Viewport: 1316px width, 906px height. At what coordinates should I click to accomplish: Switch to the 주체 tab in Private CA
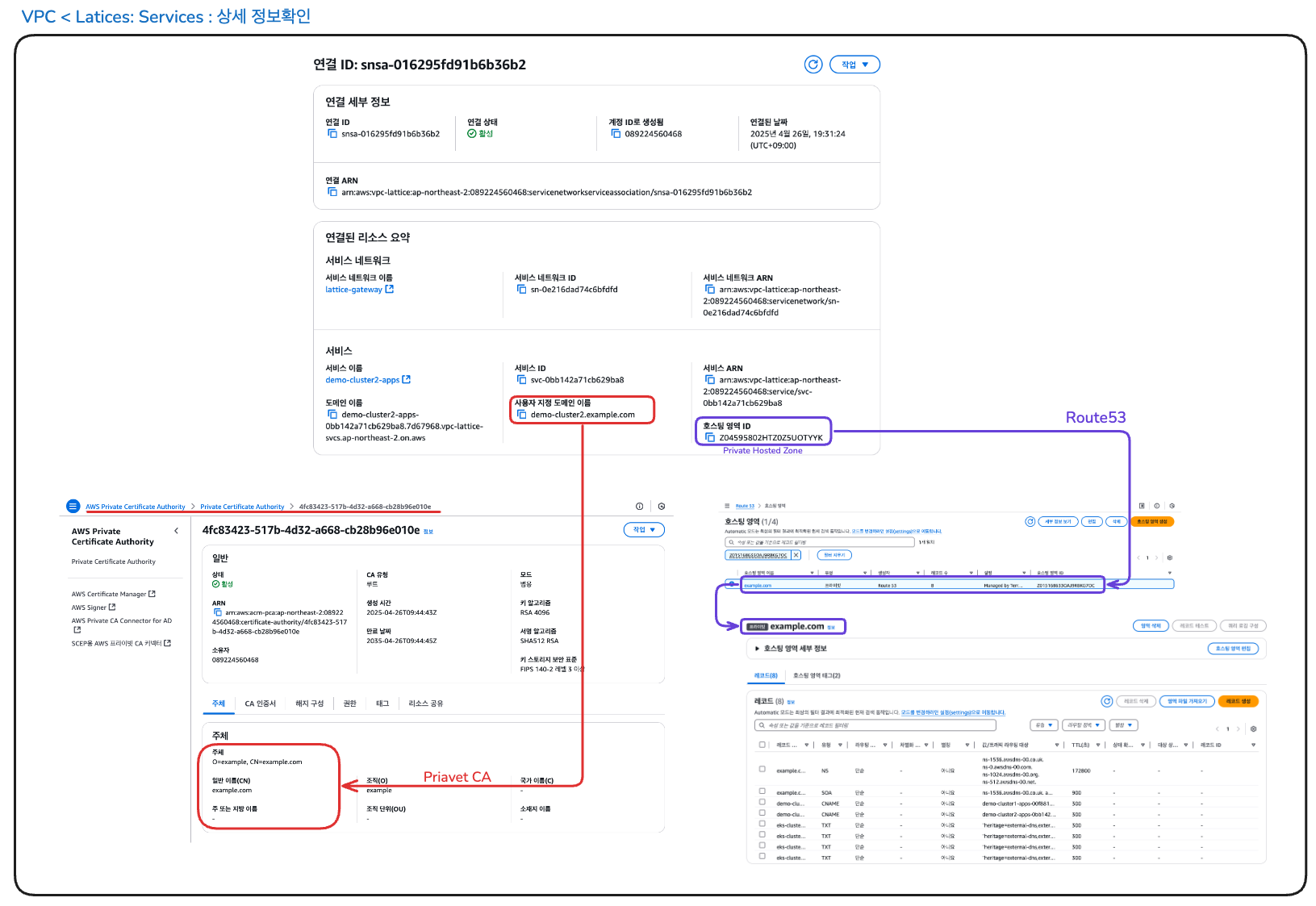click(x=219, y=704)
